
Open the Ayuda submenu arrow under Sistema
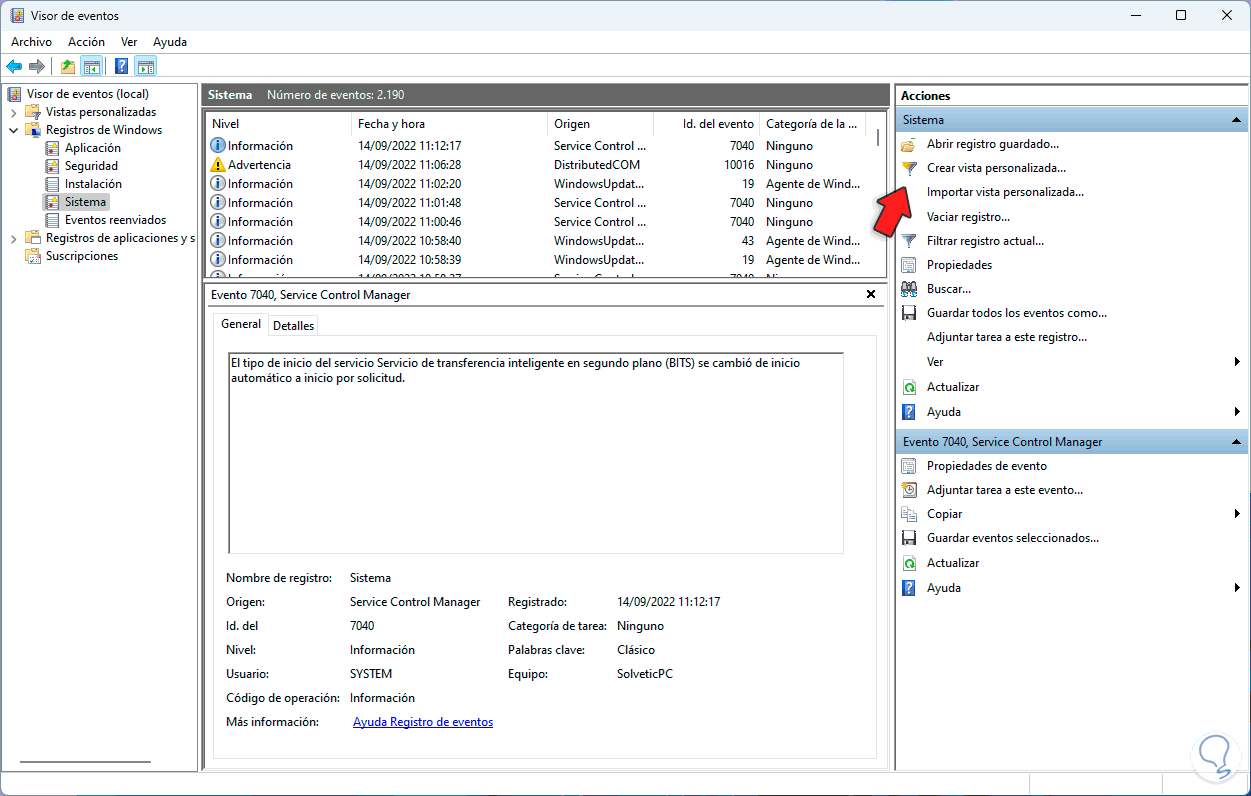tap(1237, 412)
